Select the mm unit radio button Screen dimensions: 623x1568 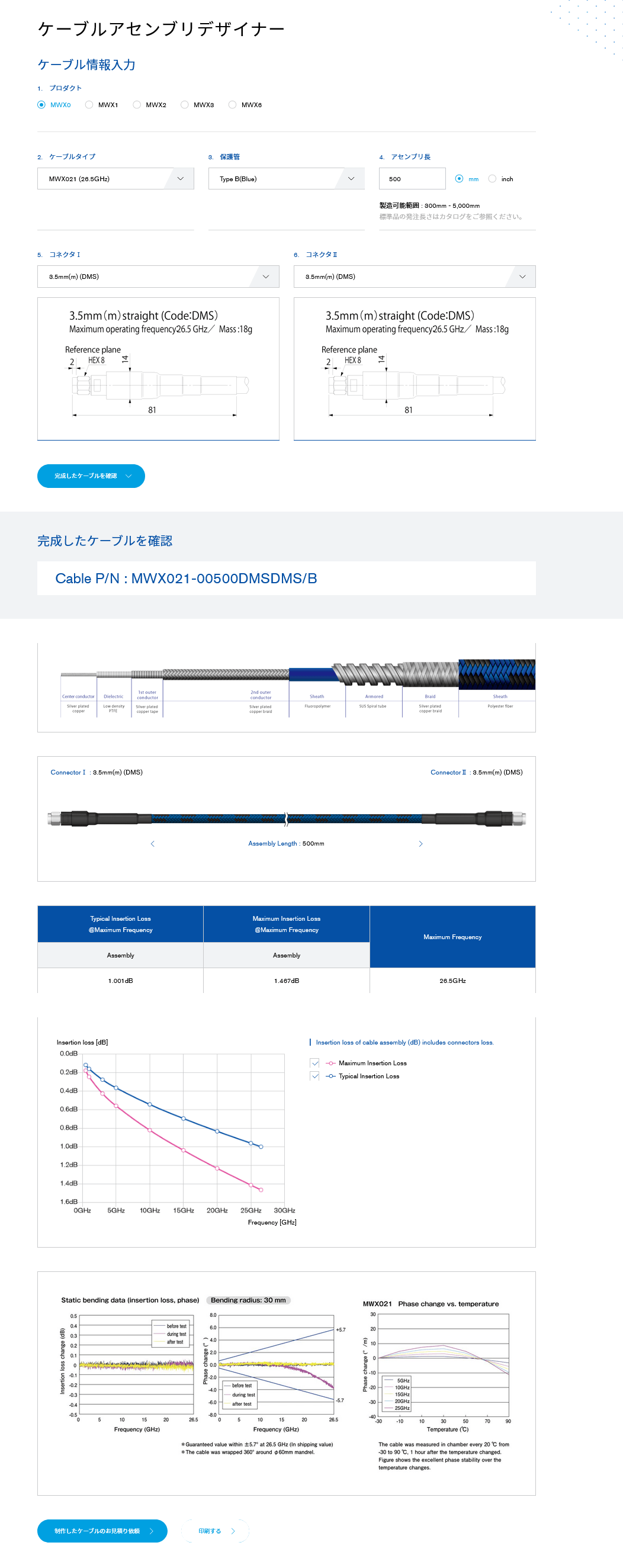pyautogui.click(x=459, y=179)
